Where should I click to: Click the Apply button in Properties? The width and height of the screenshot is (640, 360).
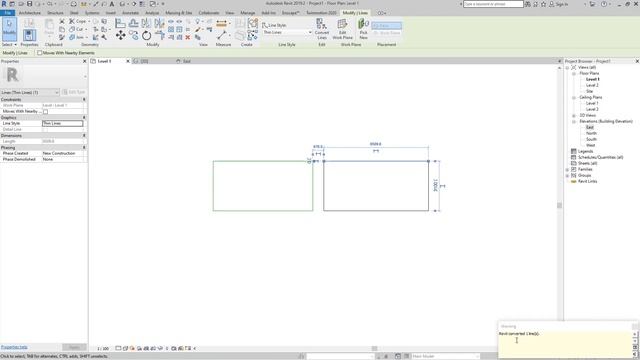coord(74,347)
